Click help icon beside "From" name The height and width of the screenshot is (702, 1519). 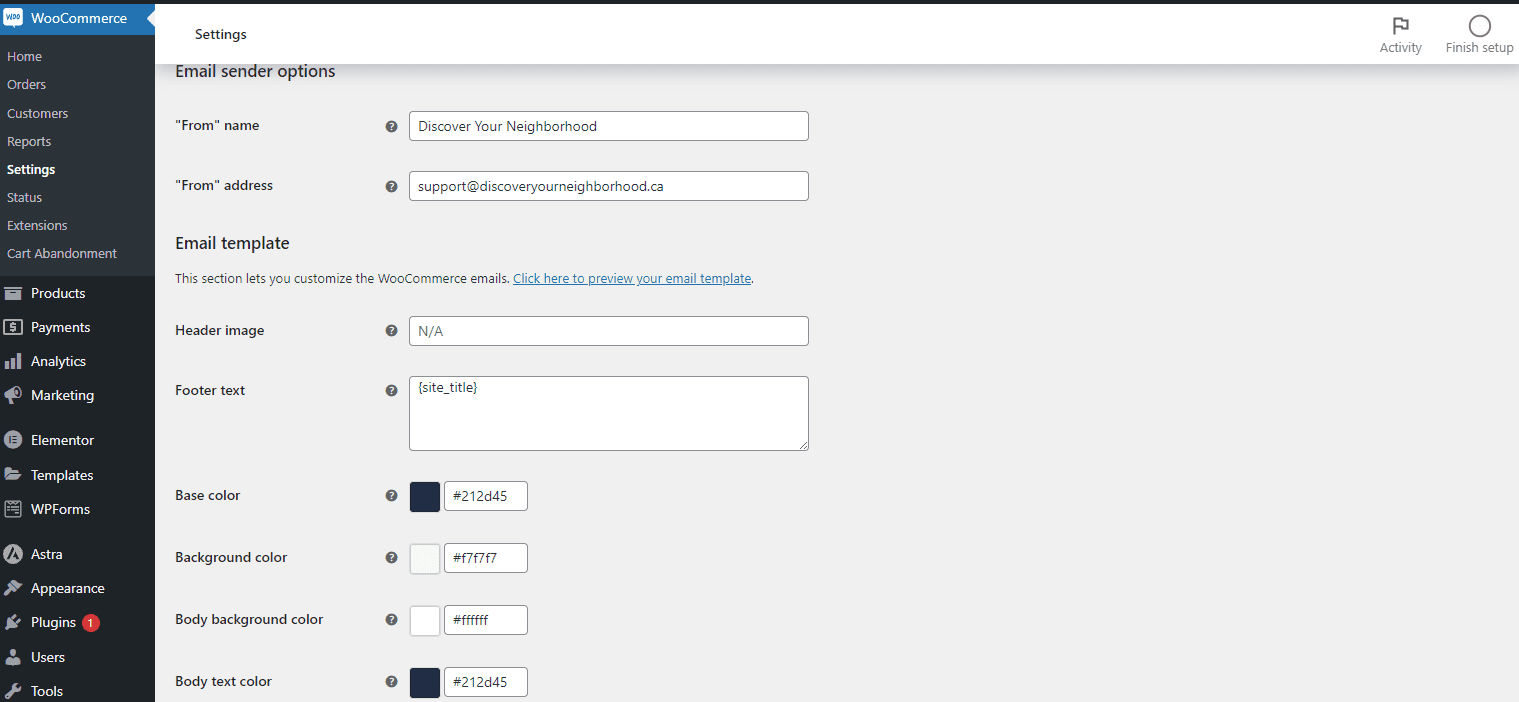[392, 127]
